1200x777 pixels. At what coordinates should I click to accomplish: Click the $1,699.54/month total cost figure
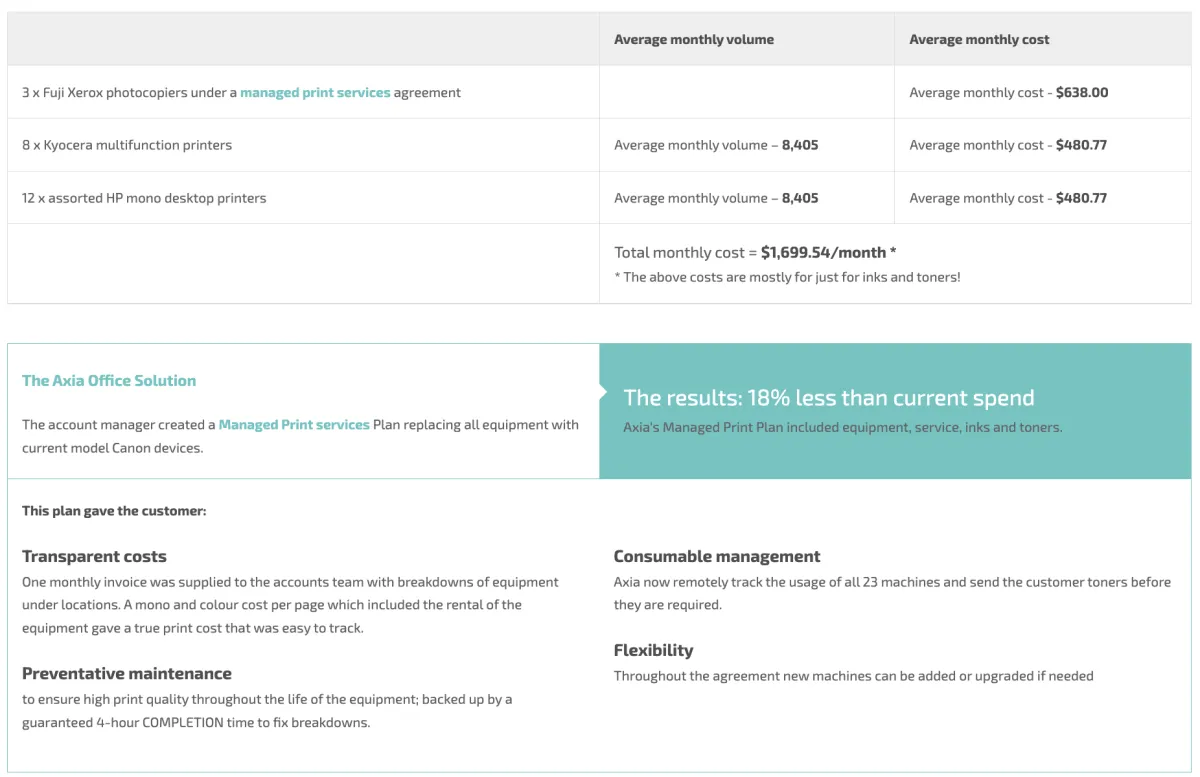(823, 253)
